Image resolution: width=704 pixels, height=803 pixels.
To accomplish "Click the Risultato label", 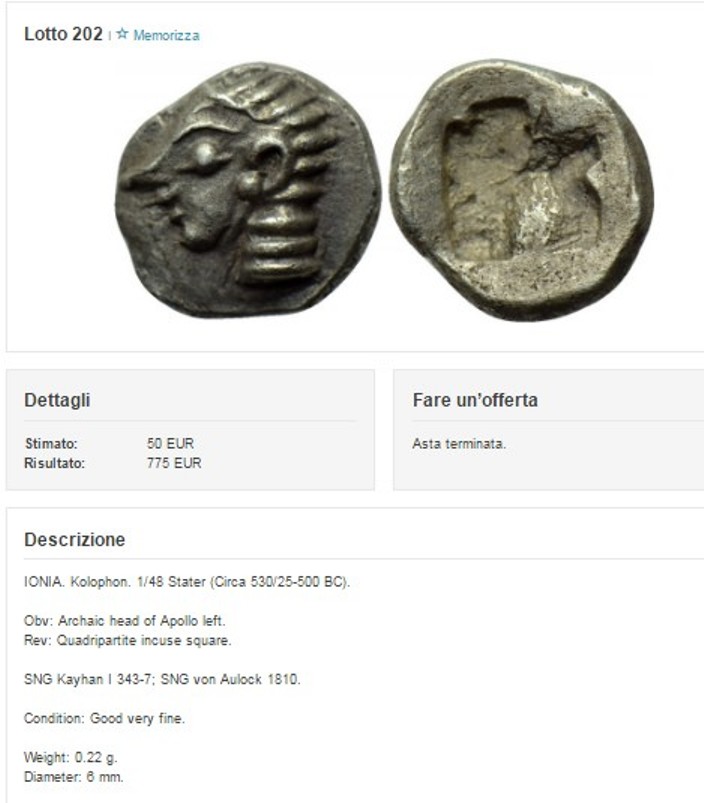I will 55,463.
